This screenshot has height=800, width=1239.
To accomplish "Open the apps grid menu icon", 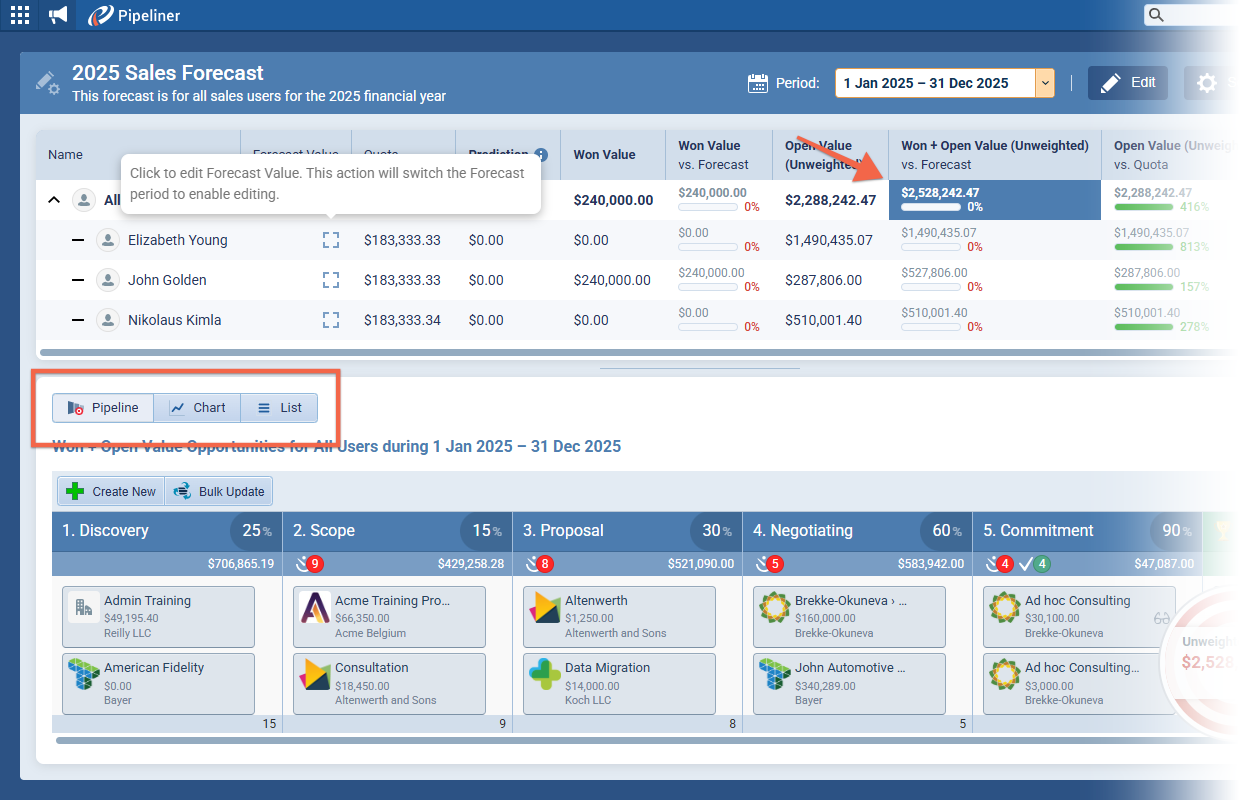I will click(20, 15).
